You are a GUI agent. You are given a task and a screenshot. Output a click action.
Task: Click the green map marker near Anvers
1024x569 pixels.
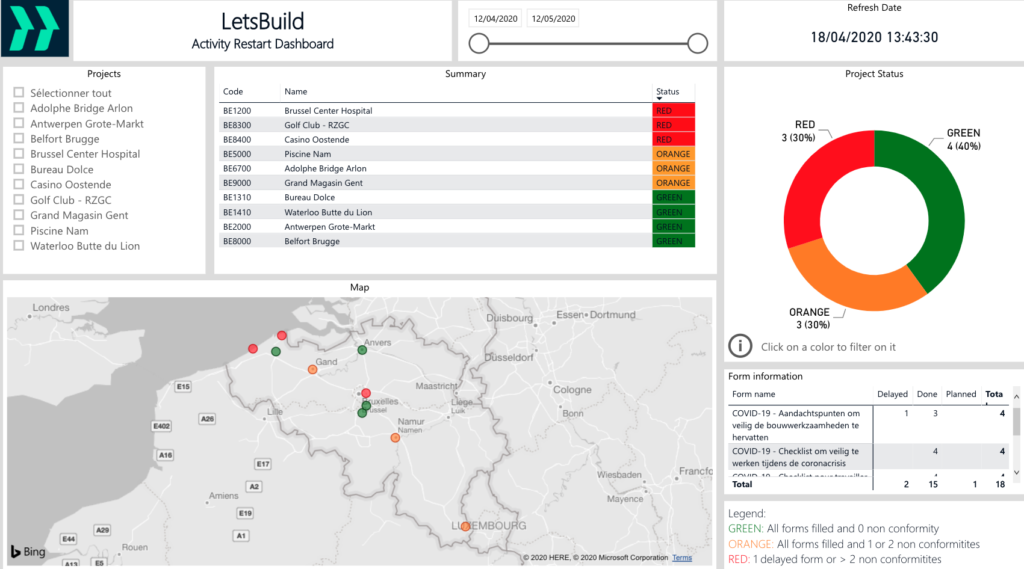click(x=362, y=350)
